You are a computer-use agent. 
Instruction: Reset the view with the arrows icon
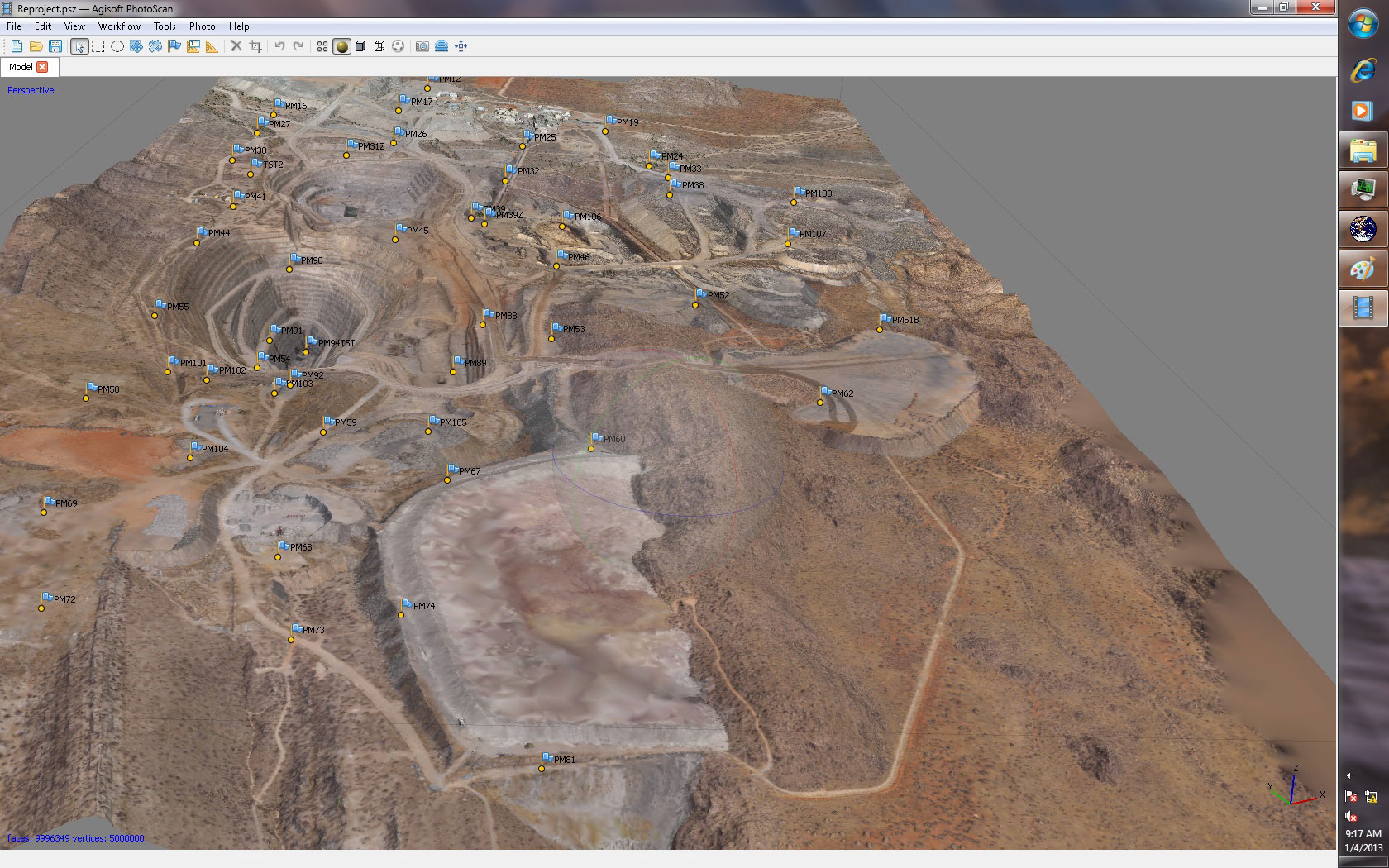(461, 46)
